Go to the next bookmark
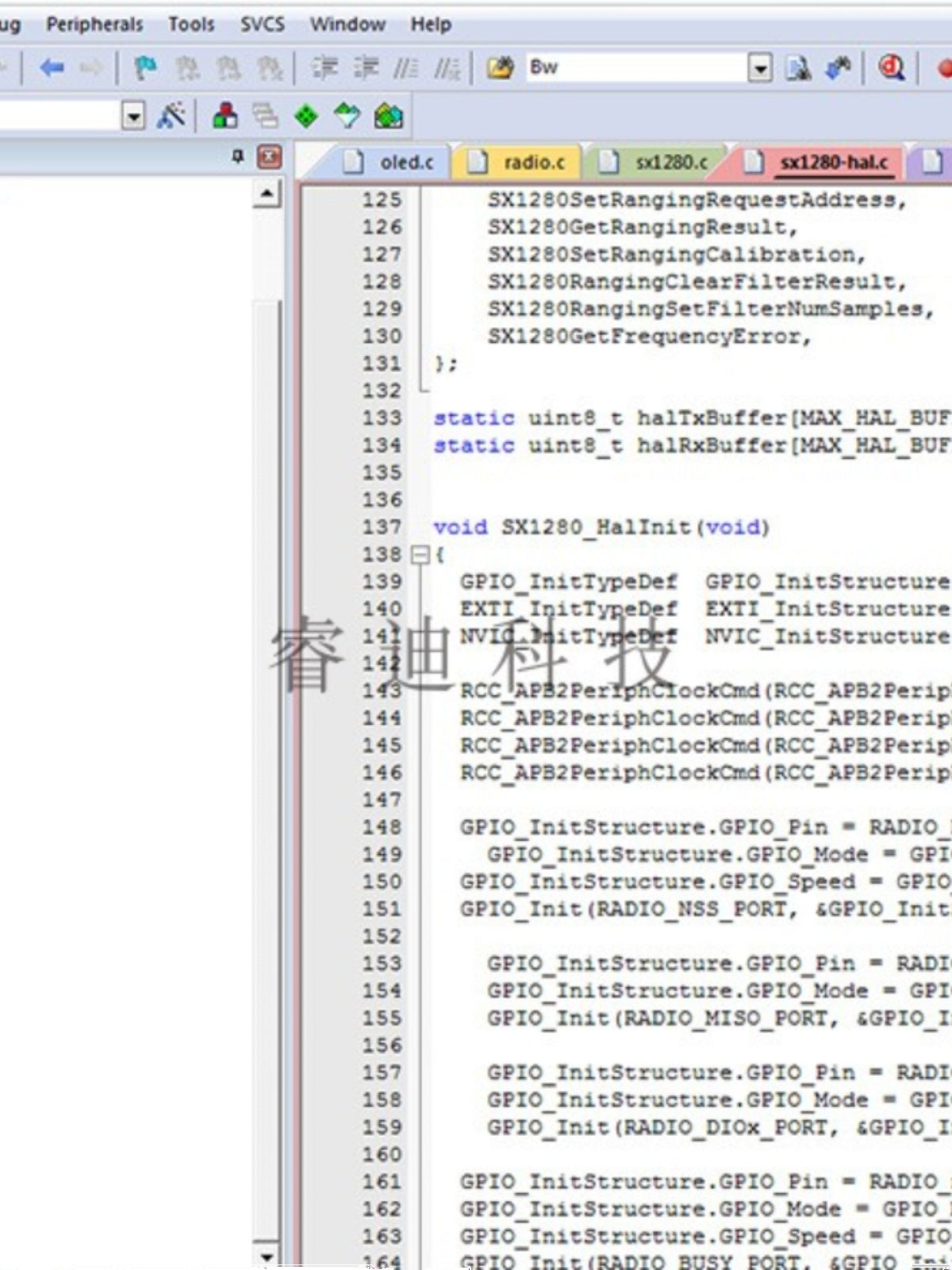This screenshot has height=1270, width=952. tap(228, 68)
